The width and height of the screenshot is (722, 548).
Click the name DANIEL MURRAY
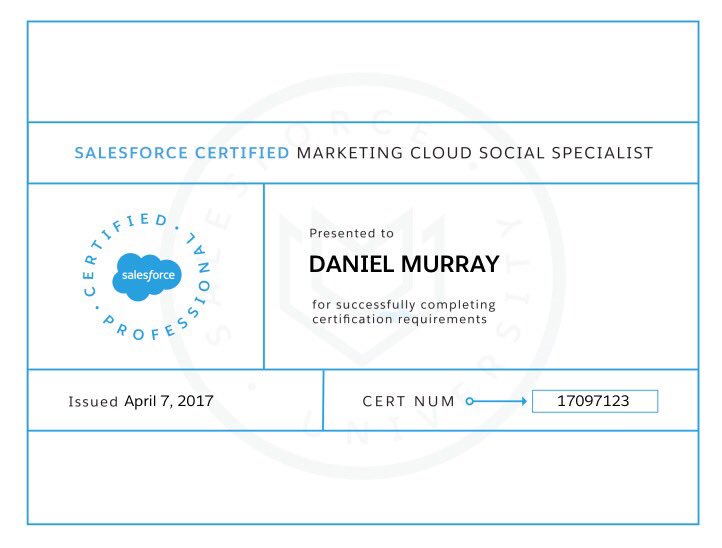(x=404, y=264)
